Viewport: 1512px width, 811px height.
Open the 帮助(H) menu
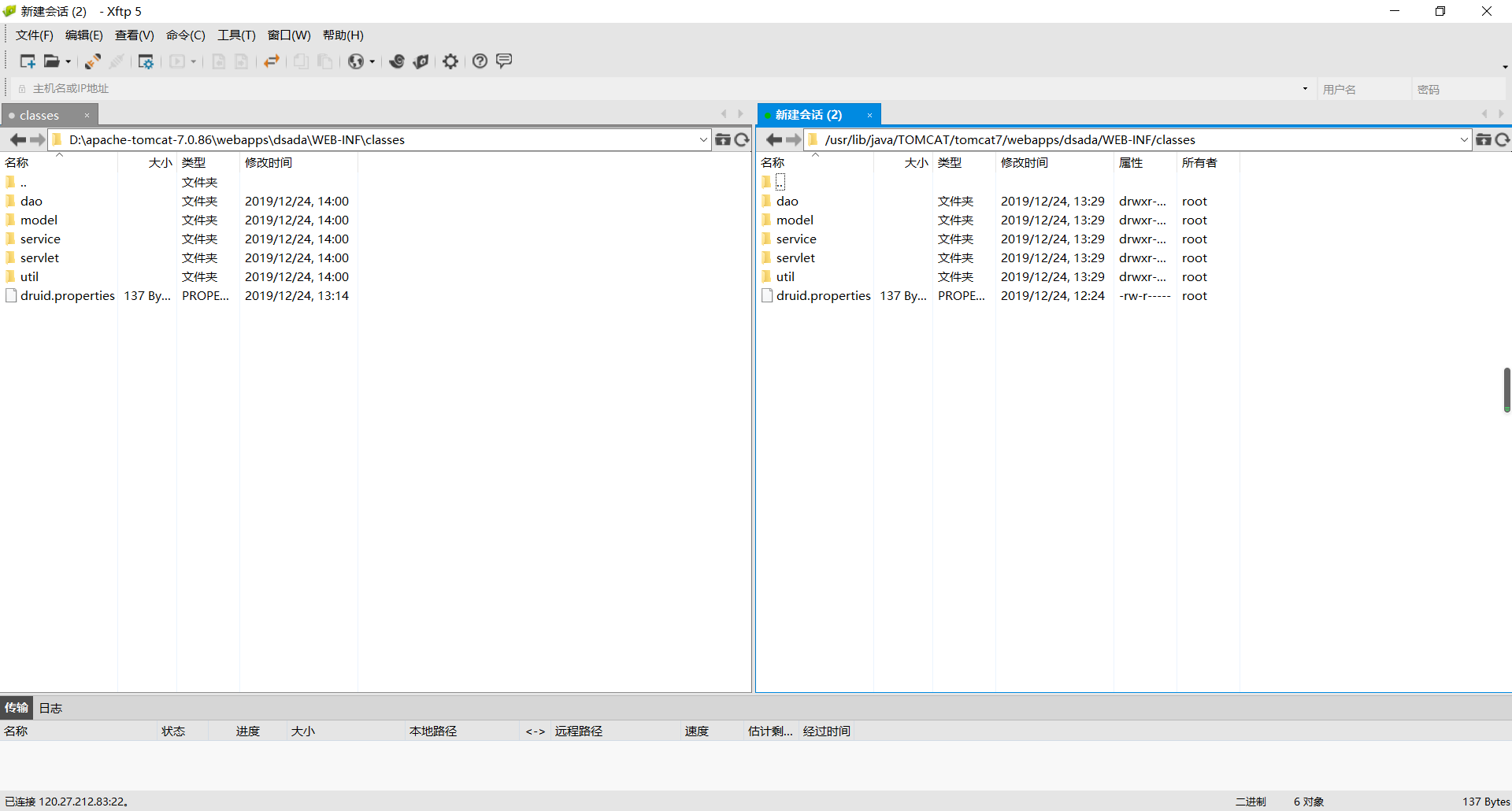coord(343,35)
